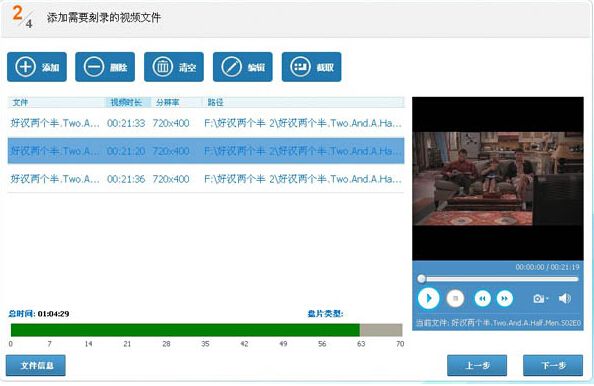
Task: Click the 添加 (add) button
Action: coord(37,67)
